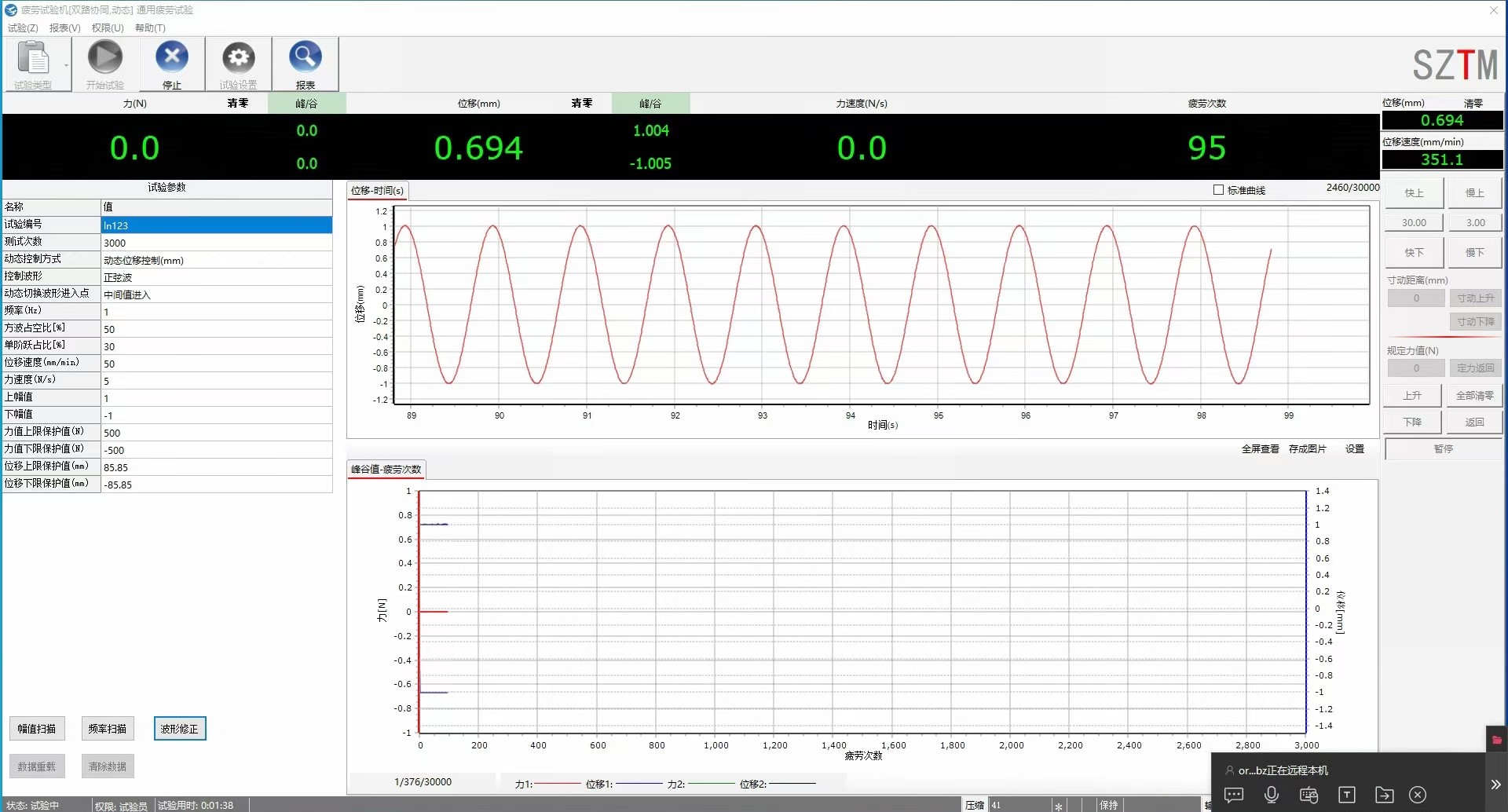Image resolution: width=1508 pixels, height=812 pixels.
Task: Click 全屏查看 to view chart fullscreen
Action: coord(1260,449)
